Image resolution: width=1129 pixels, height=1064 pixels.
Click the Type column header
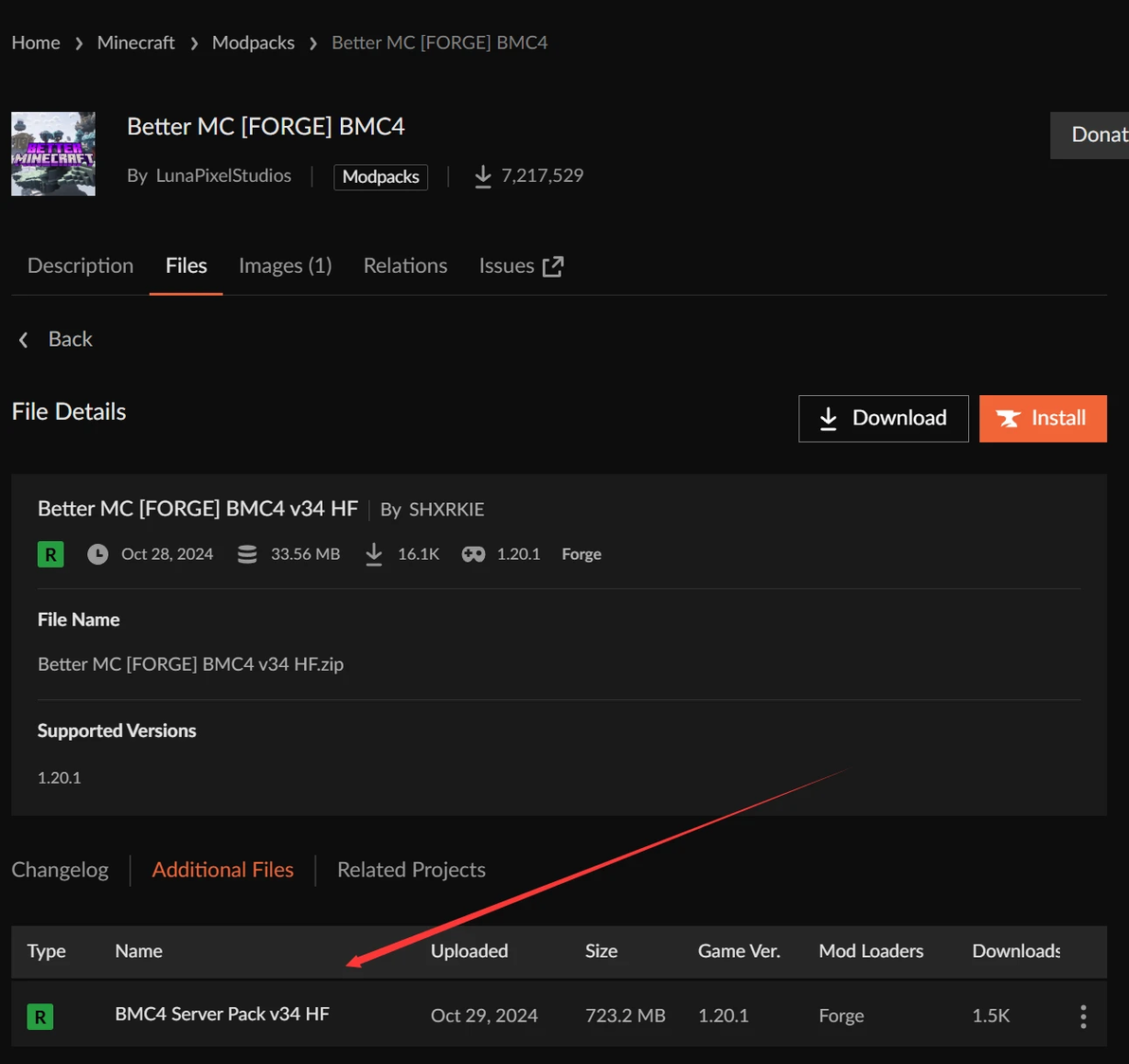pos(46,951)
